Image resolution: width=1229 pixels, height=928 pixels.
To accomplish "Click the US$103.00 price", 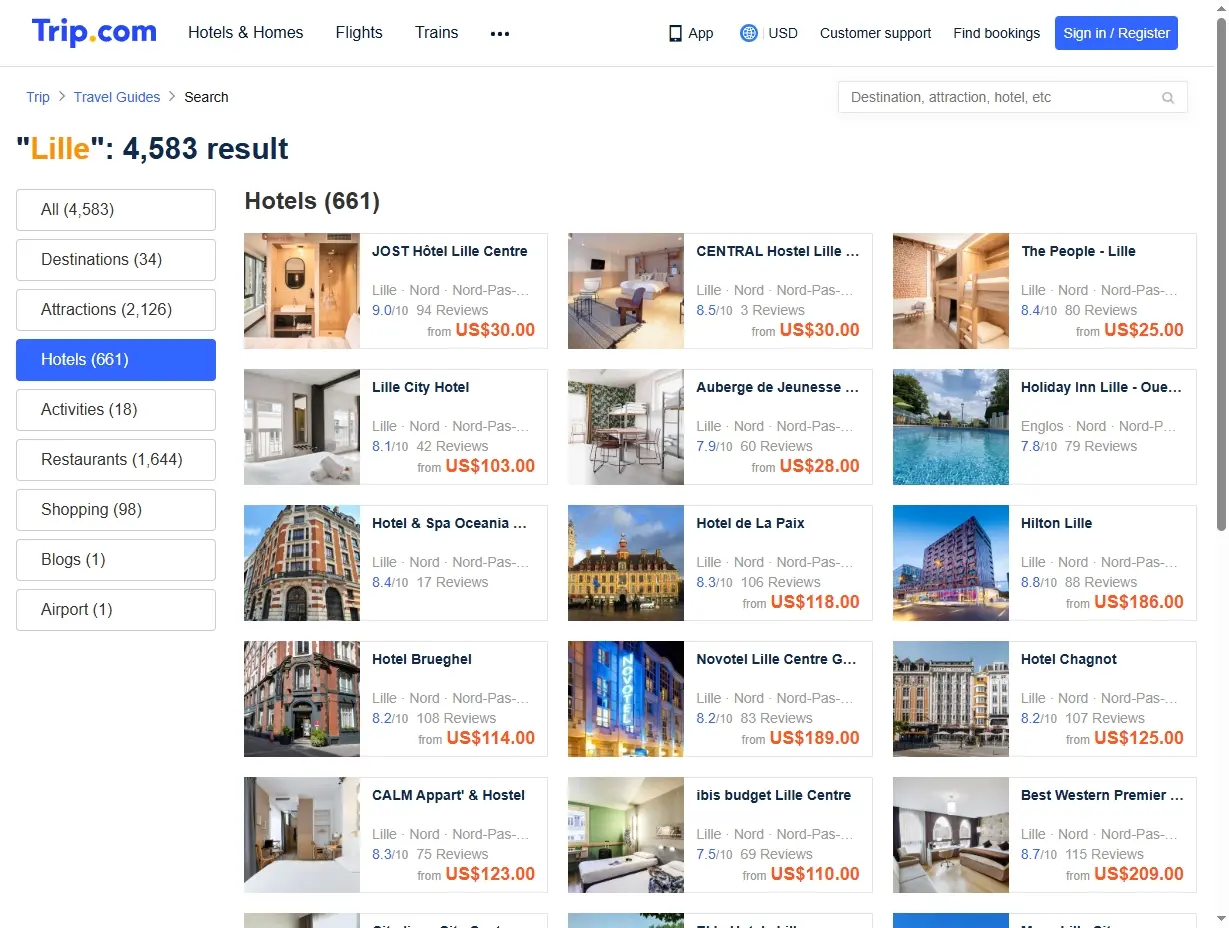I will click(490, 466).
